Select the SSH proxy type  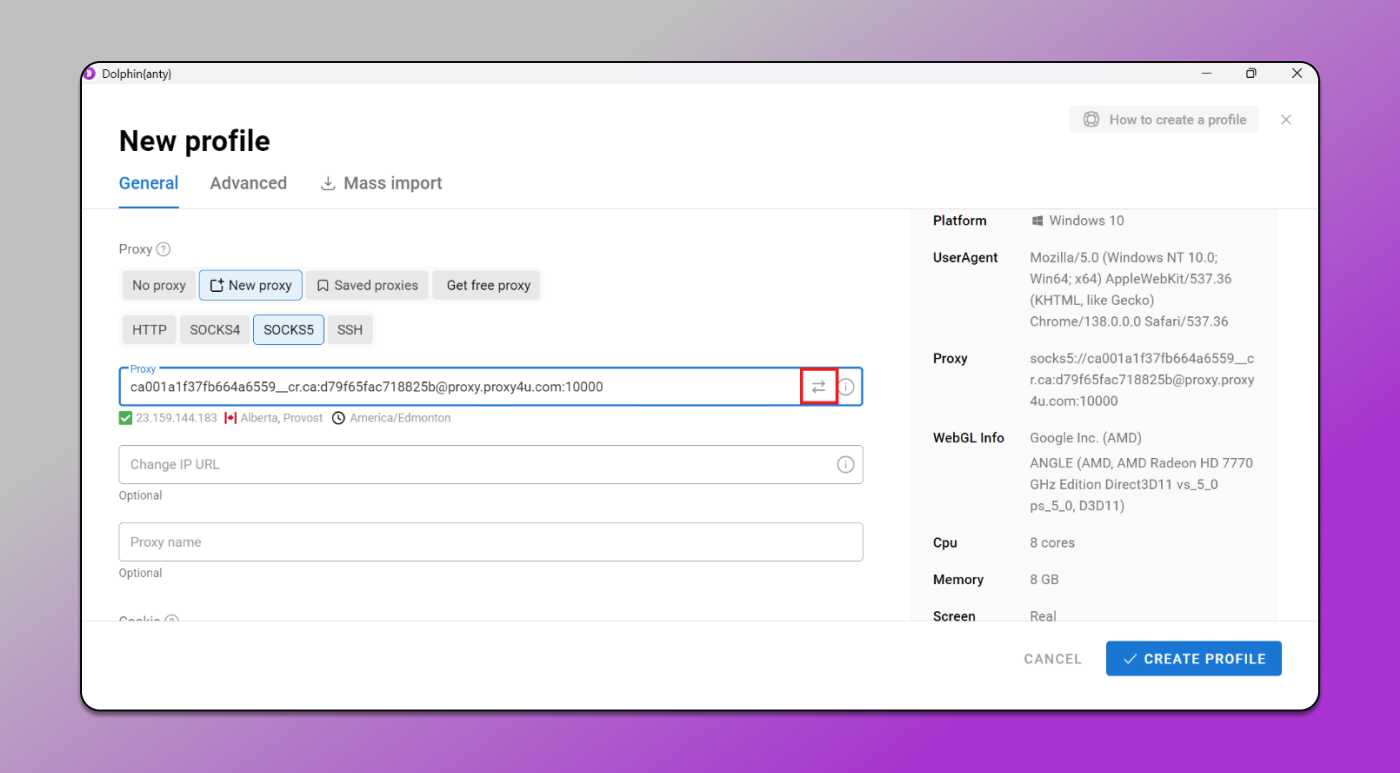coord(350,329)
